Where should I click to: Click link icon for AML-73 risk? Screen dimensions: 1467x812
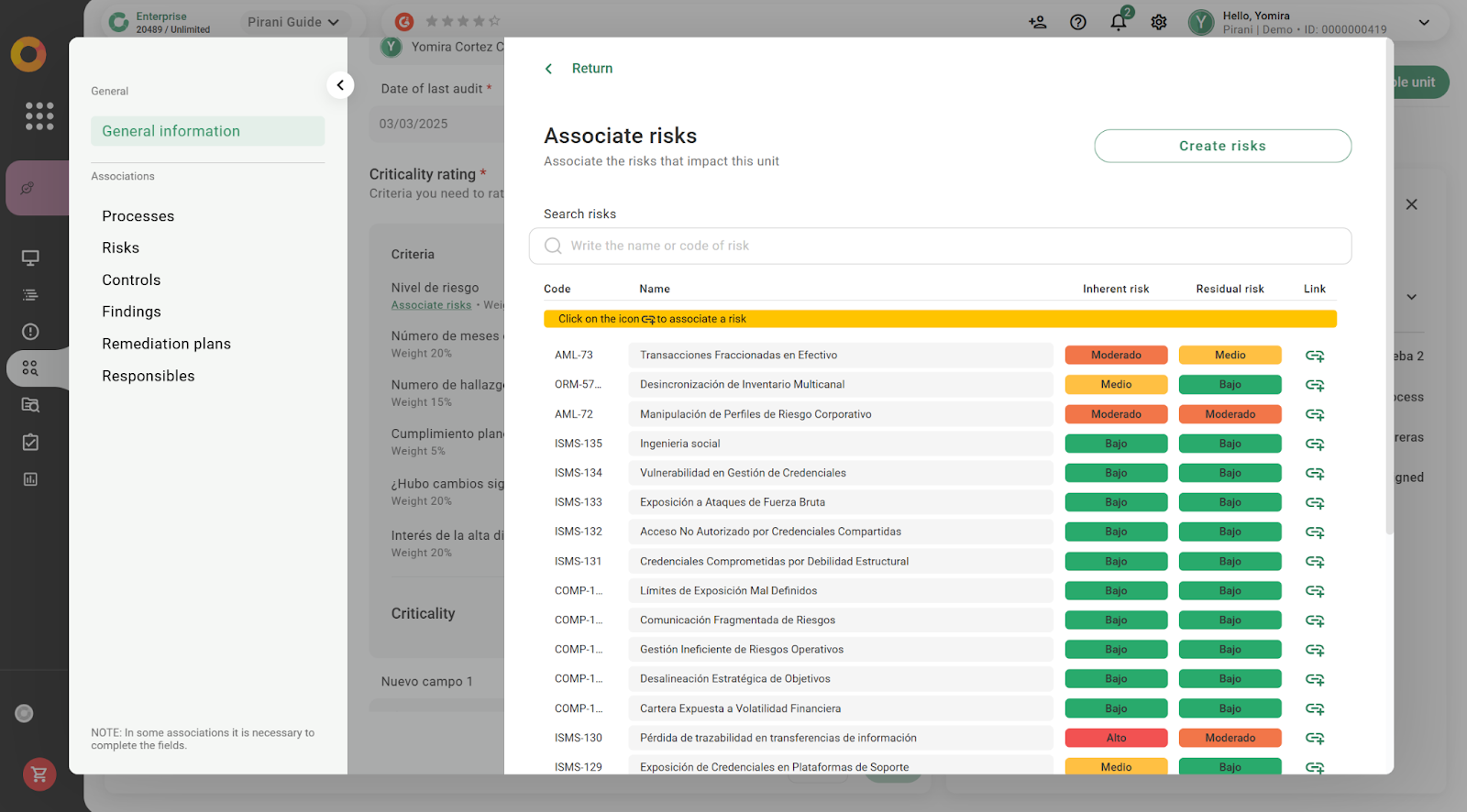click(x=1314, y=356)
